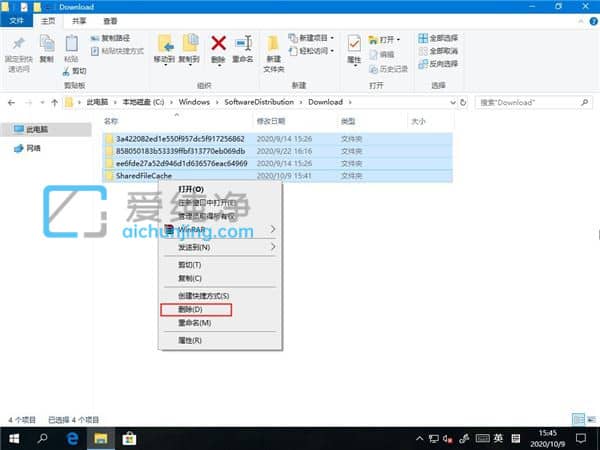The height and width of the screenshot is (450, 600).
Task: Click the Properties checkmark icon
Action: coord(354,44)
